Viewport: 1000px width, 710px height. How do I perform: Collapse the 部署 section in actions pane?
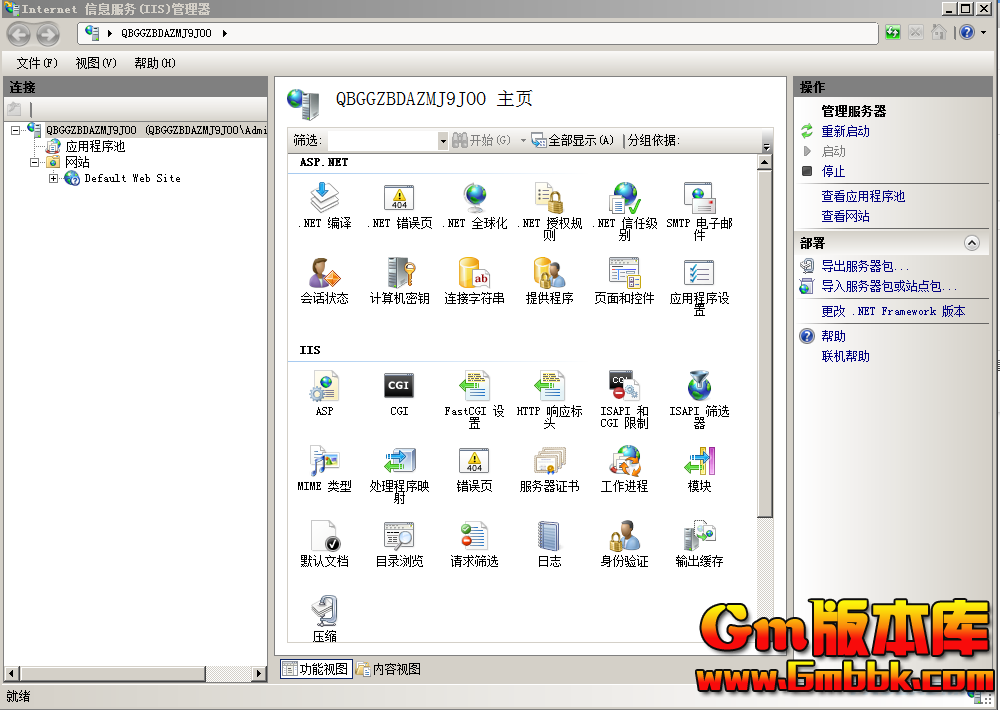click(x=971, y=243)
